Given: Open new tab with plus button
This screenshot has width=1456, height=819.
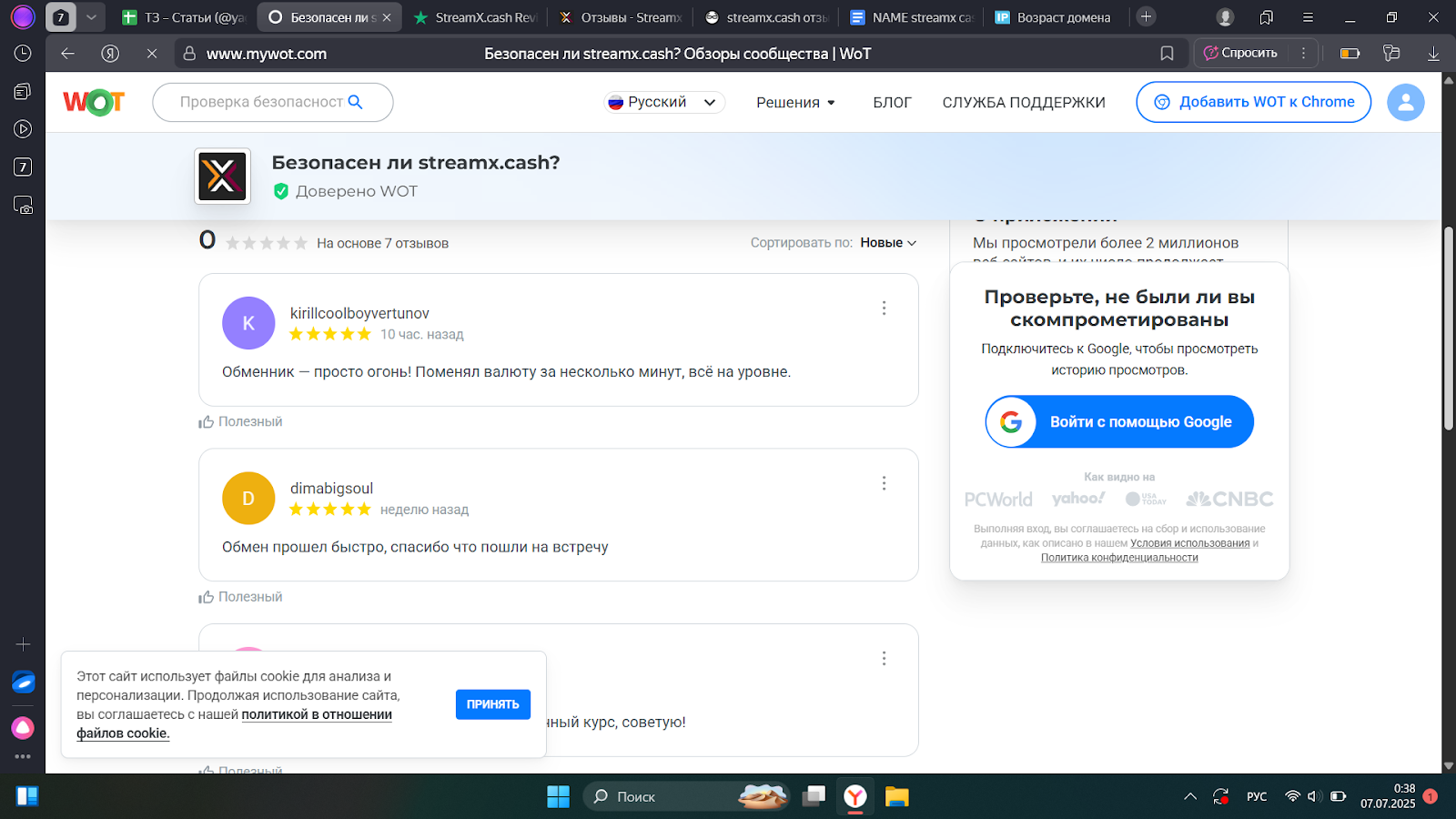Looking at the screenshot, I should click(x=1146, y=16).
